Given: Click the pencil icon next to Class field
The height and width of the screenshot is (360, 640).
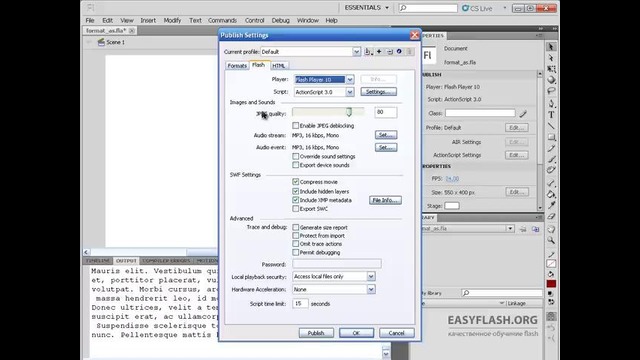Looking at the screenshot, I should 523,113.
